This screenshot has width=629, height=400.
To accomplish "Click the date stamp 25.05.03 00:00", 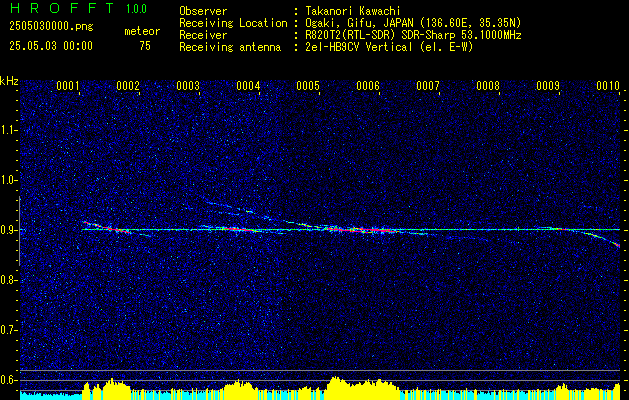I will 51,46.
